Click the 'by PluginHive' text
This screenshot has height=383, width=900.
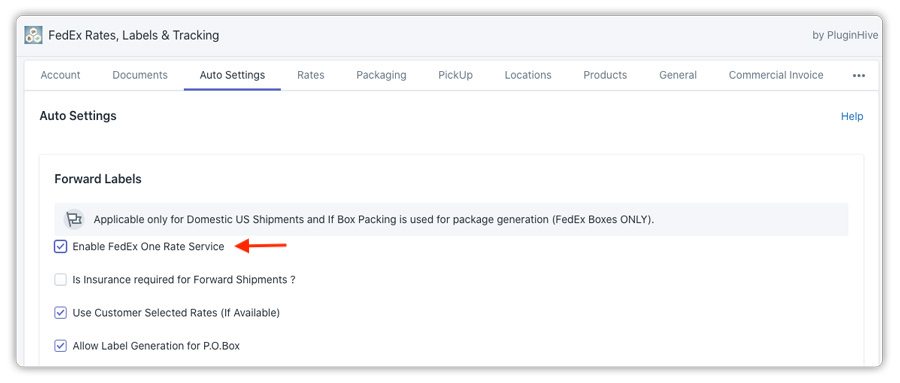tap(845, 35)
